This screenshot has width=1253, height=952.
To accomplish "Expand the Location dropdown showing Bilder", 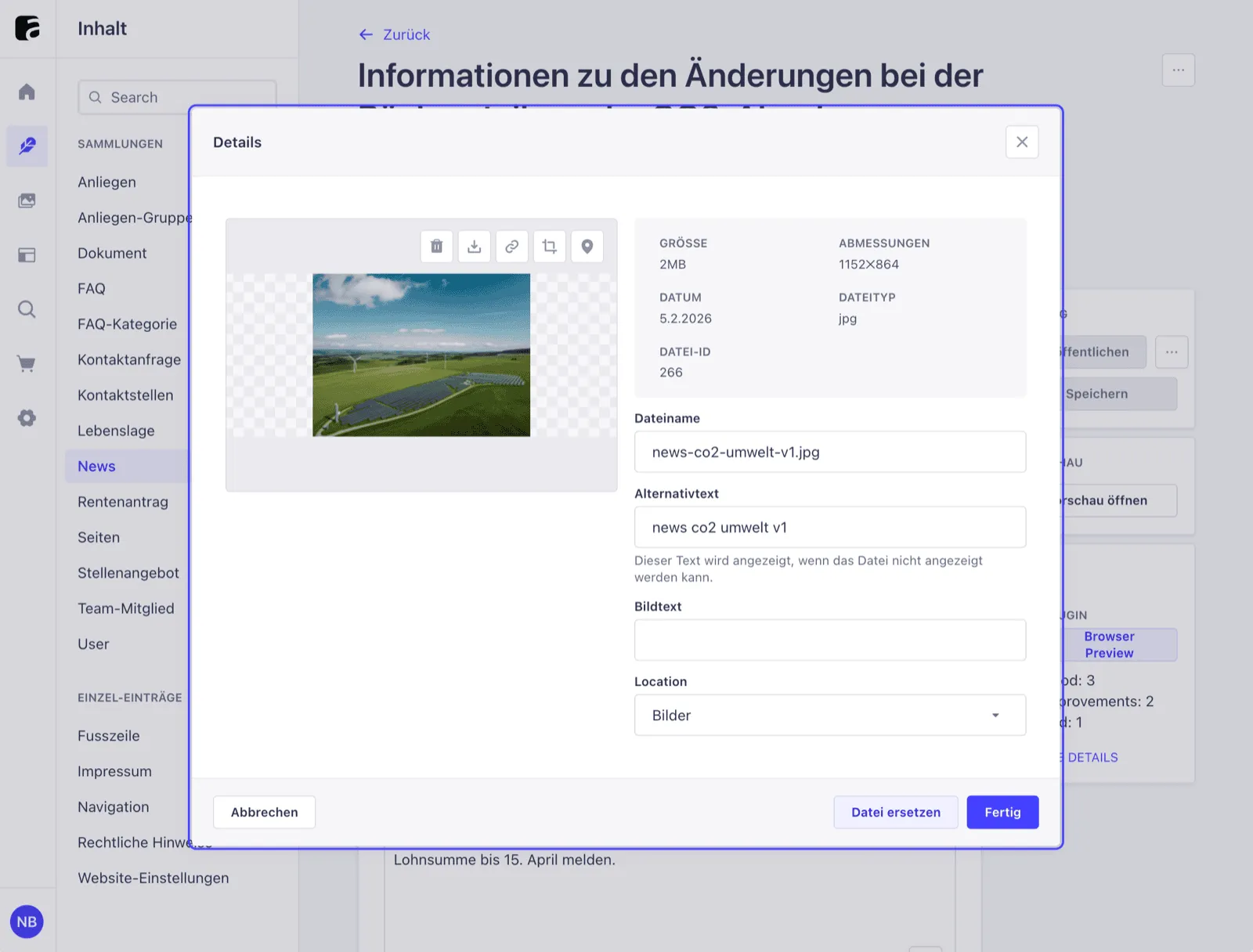I will pos(830,715).
